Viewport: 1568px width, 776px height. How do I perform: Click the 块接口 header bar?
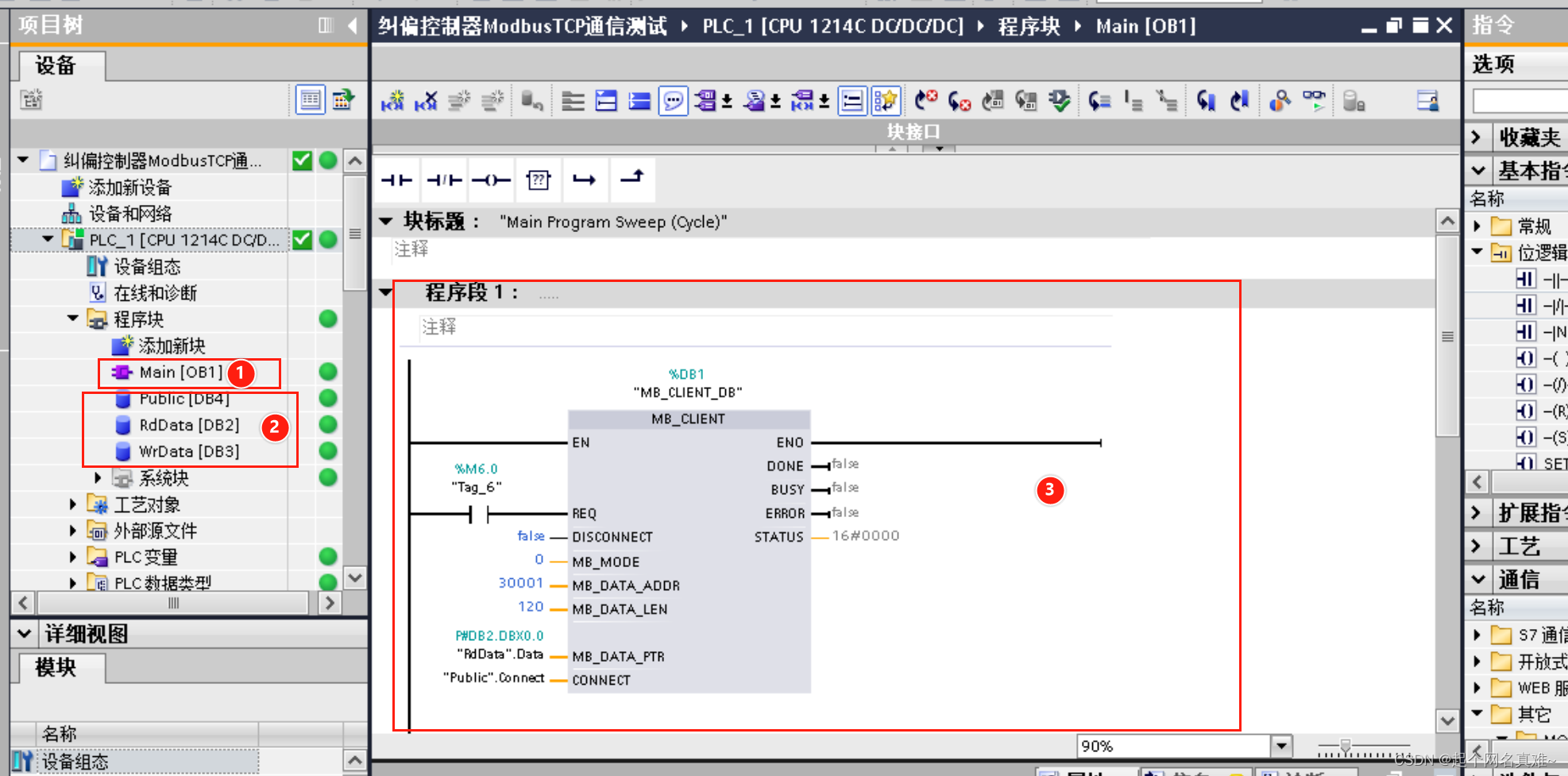(915, 132)
